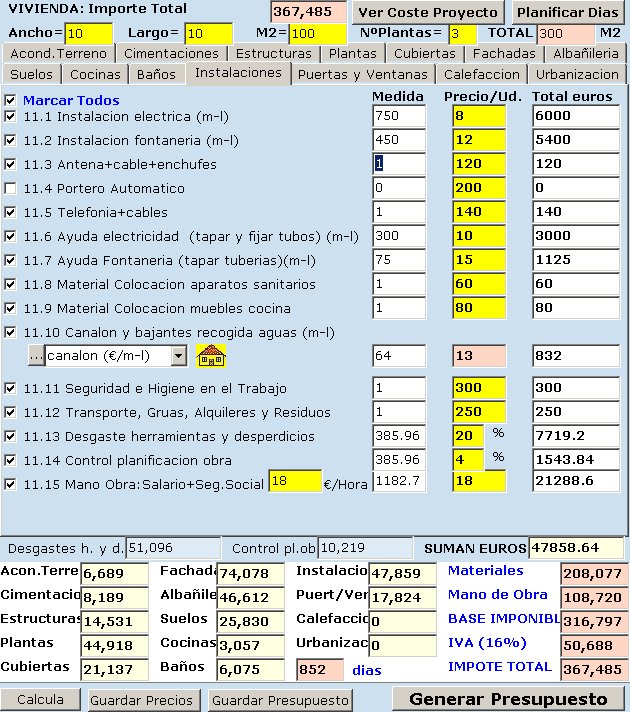Screen dimensions: 630x712
Task: Click Guardar Presupuesto button
Action: click(280, 700)
